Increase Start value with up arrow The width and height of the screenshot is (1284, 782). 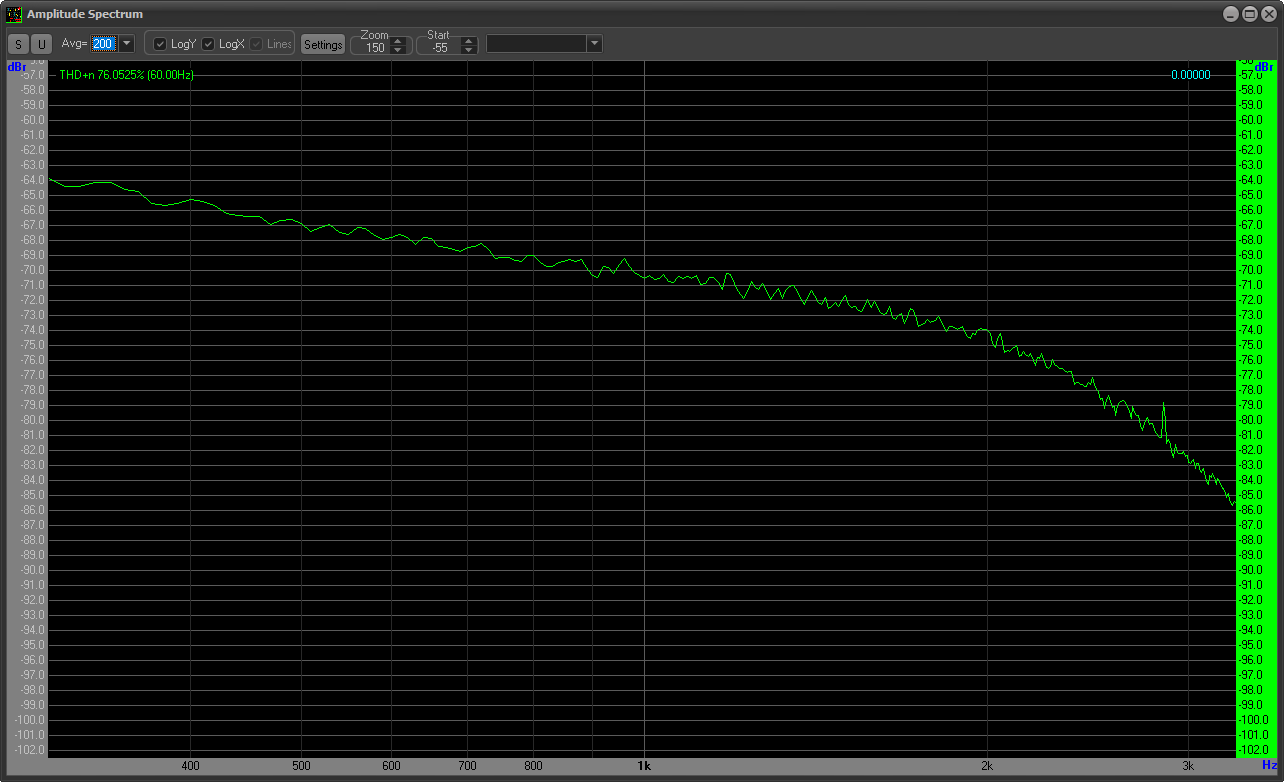pyautogui.click(x=468, y=40)
